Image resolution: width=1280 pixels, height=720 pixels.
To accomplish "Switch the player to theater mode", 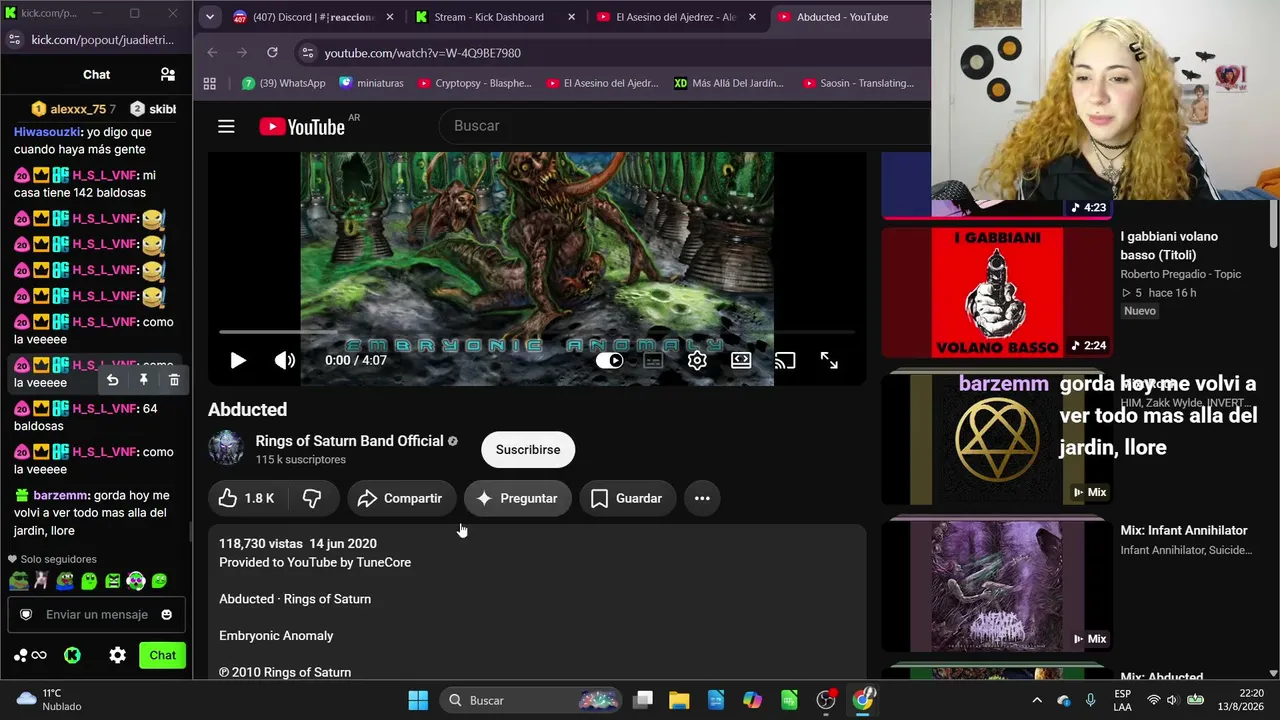I will (741, 360).
